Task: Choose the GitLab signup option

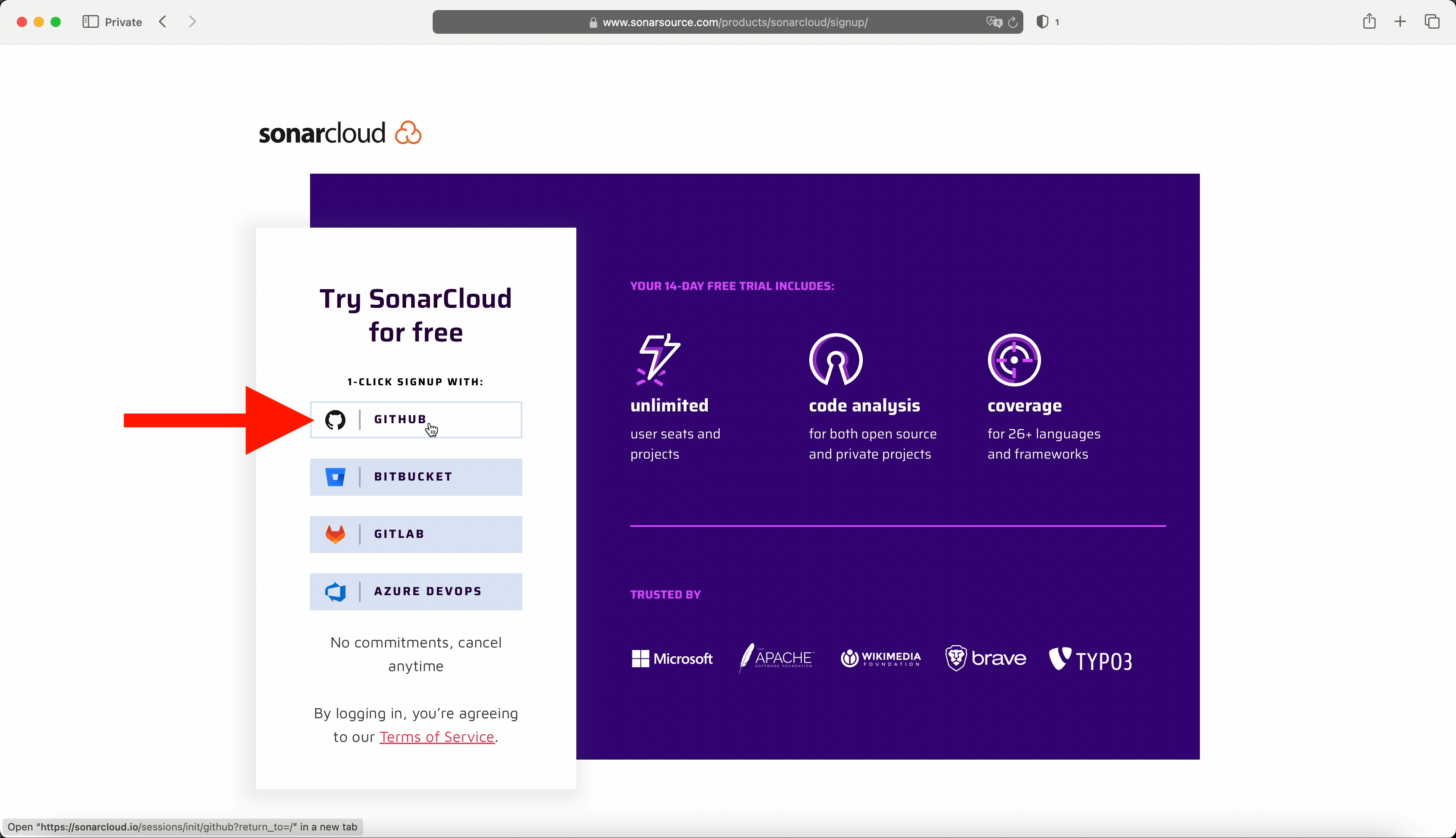Action: (x=416, y=534)
